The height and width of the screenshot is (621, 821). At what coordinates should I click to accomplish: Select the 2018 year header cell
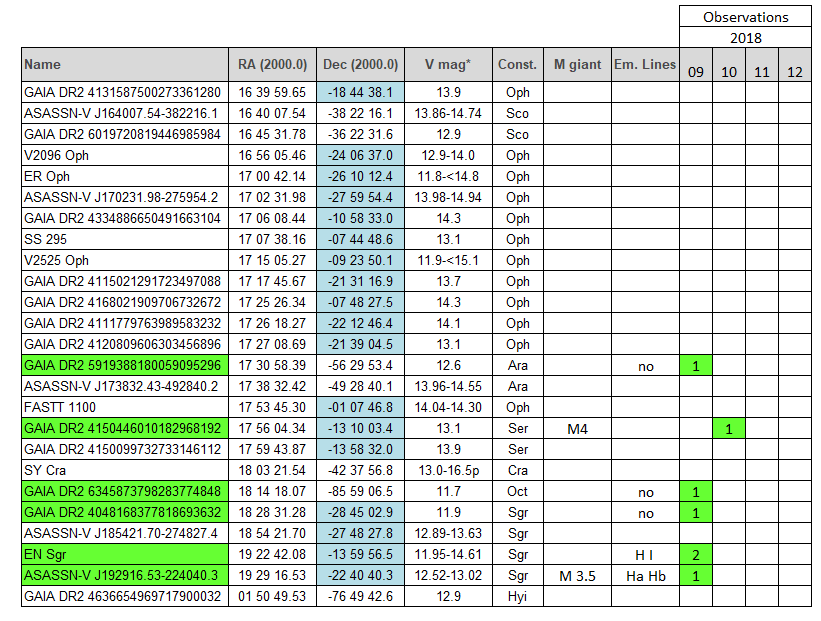tap(745, 38)
